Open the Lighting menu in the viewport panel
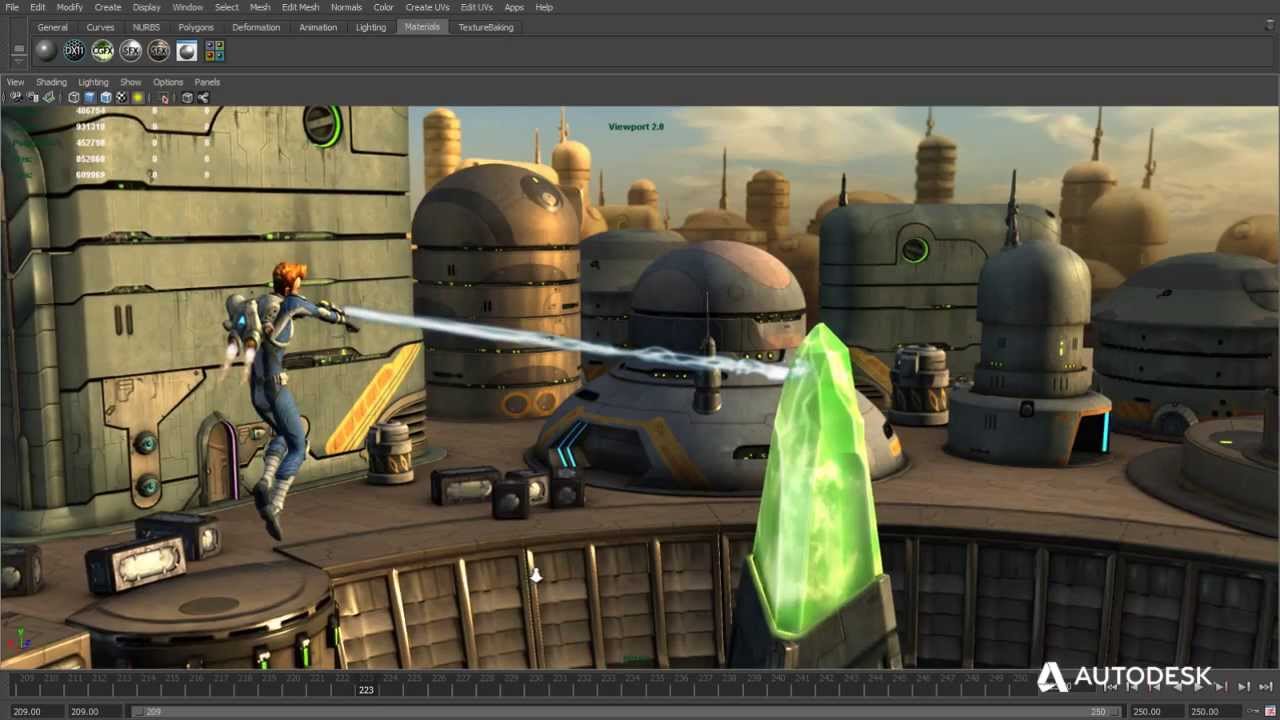The width and height of the screenshot is (1280, 720). pos(93,82)
